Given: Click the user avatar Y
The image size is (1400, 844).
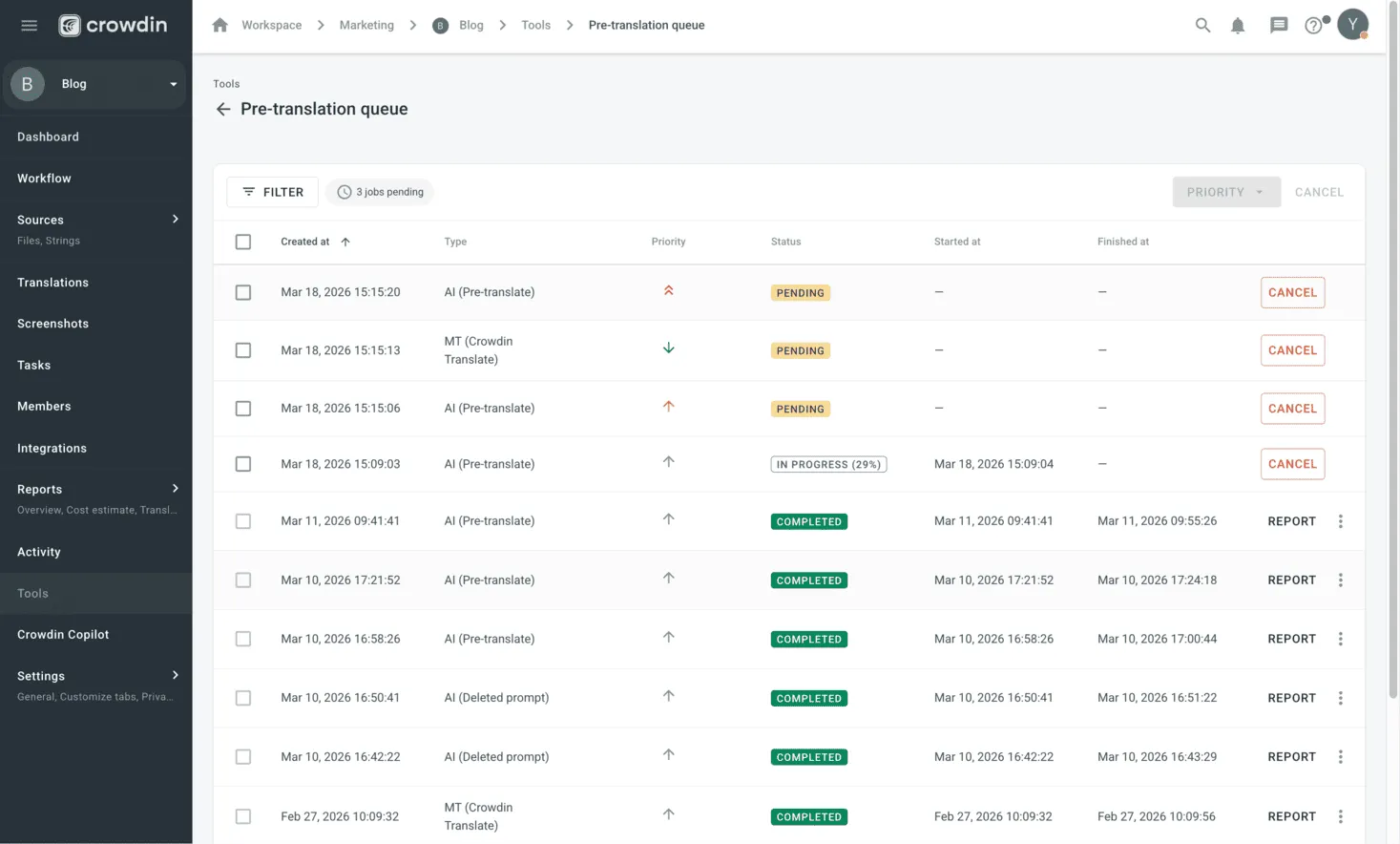Looking at the screenshot, I should pyautogui.click(x=1352, y=25).
